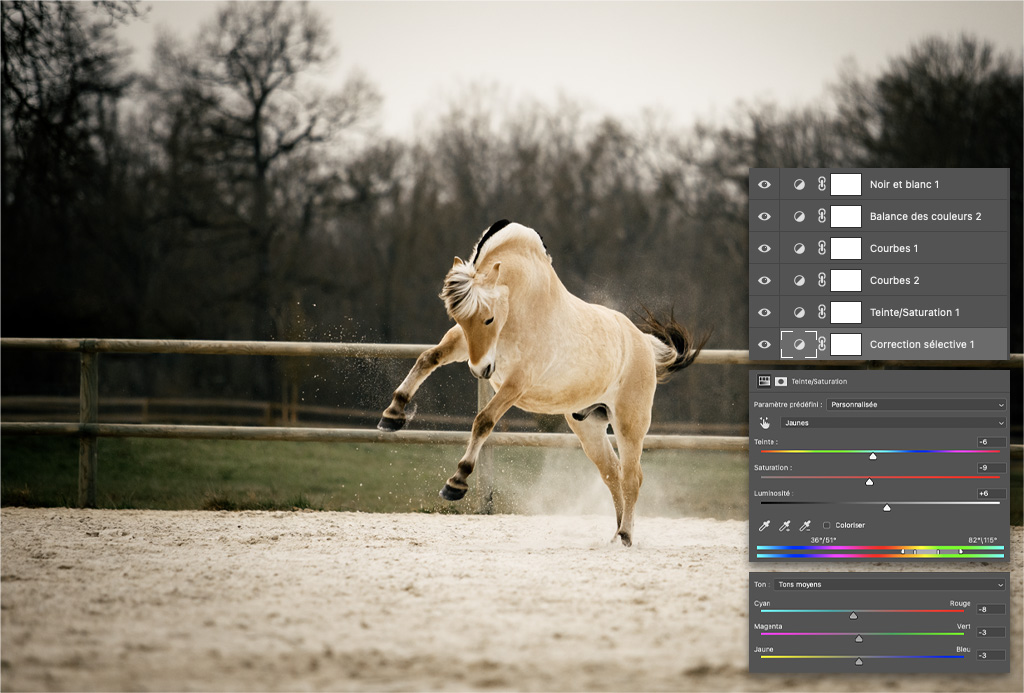
Task: Select the Courbes 1 layer name
Action: point(893,249)
